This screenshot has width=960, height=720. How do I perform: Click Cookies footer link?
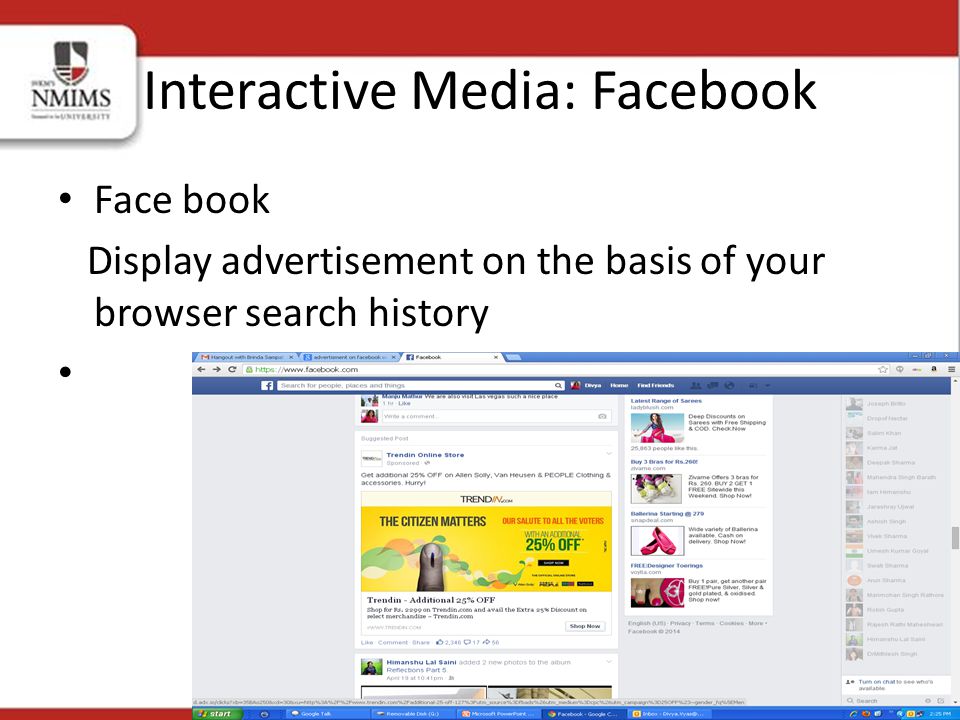(x=732, y=623)
